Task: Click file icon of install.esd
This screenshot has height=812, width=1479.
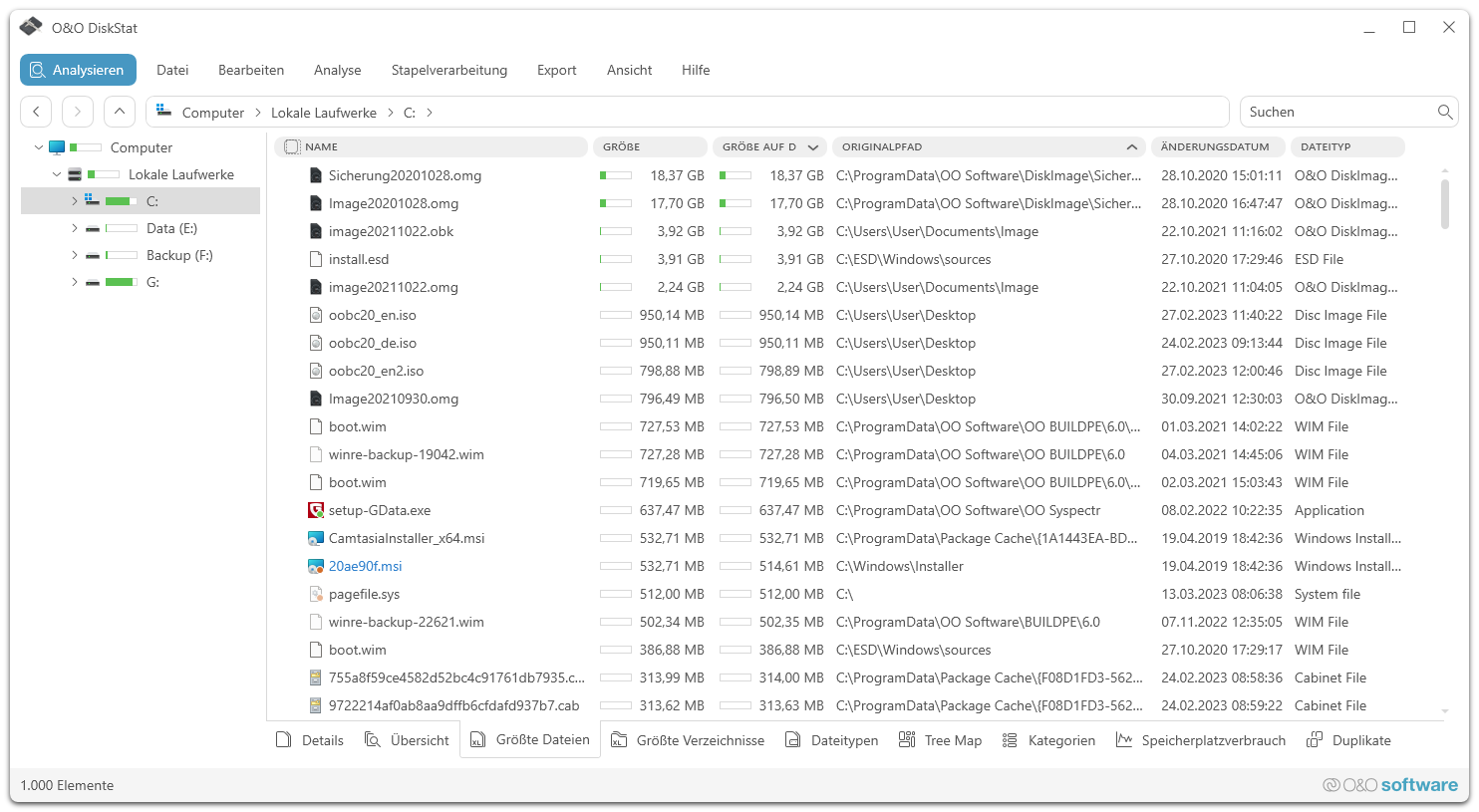Action: pyautogui.click(x=316, y=259)
